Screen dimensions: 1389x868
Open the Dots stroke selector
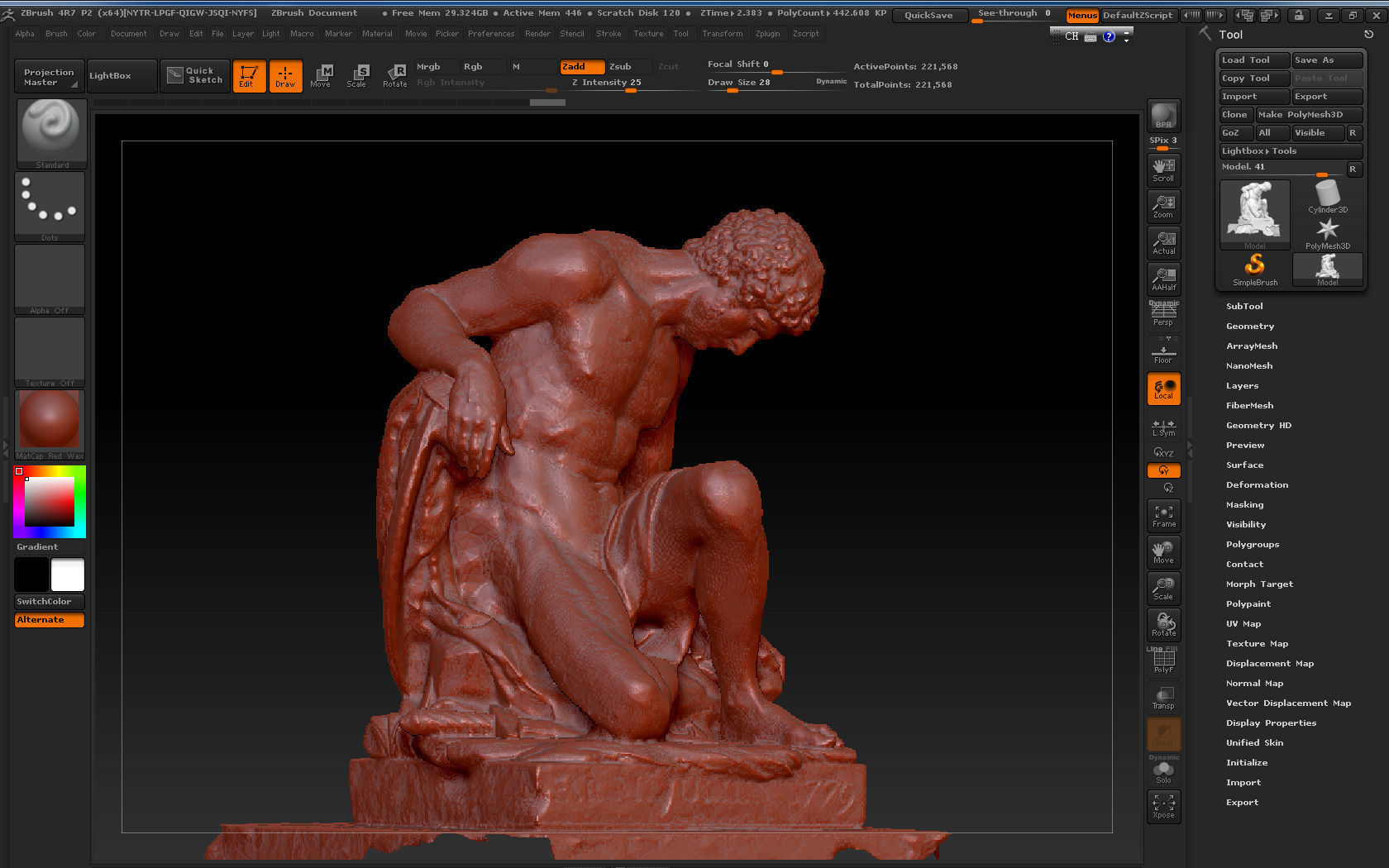[50, 207]
